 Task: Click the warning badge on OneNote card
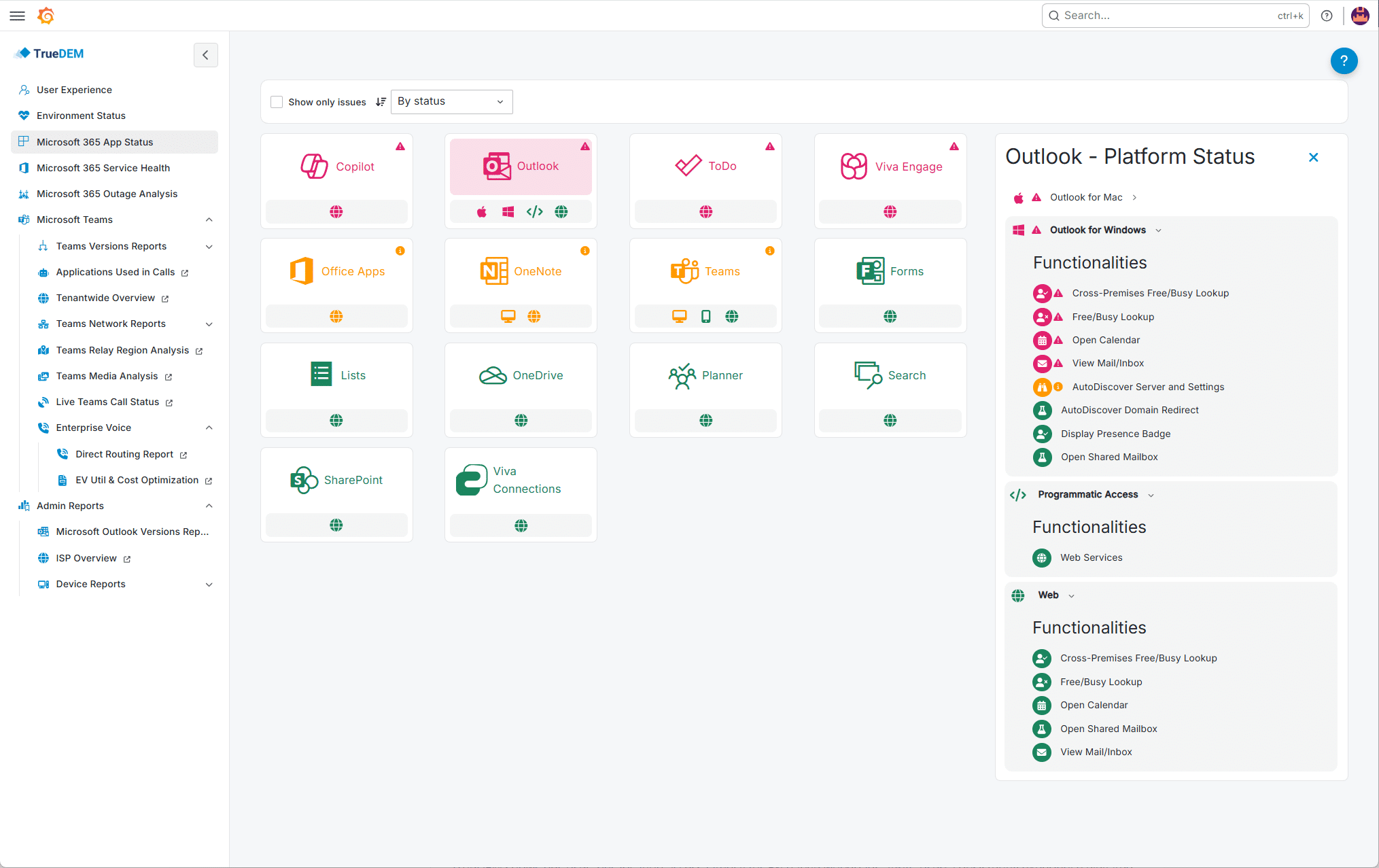[x=585, y=251]
